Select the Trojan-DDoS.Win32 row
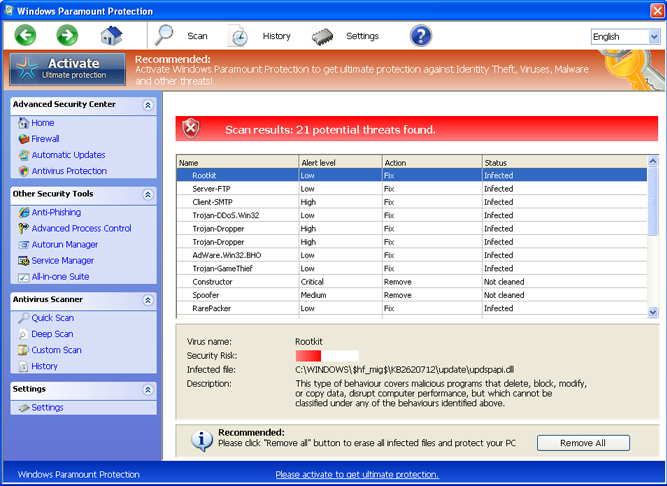 412,215
